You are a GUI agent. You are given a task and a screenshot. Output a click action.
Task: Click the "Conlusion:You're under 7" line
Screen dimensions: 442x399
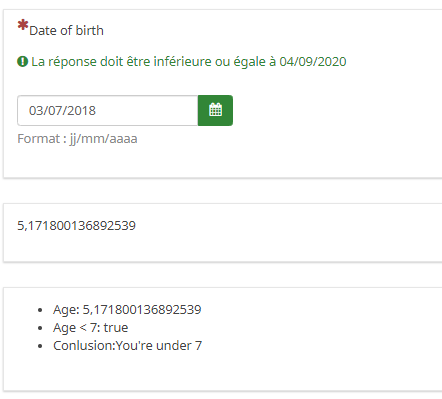click(x=127, y=346)
